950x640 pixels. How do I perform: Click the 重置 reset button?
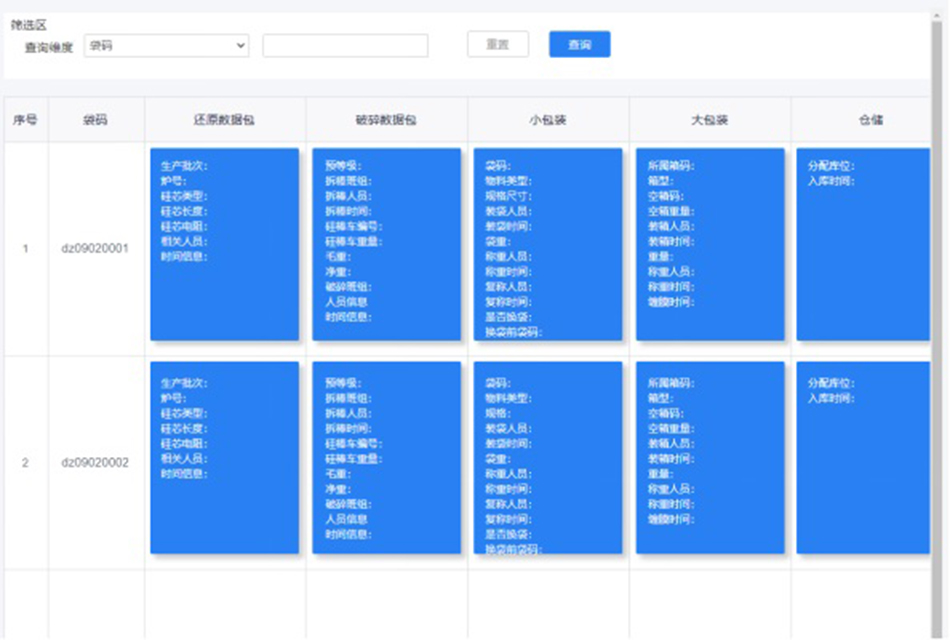pyautogui.click(x=498, y=45)
